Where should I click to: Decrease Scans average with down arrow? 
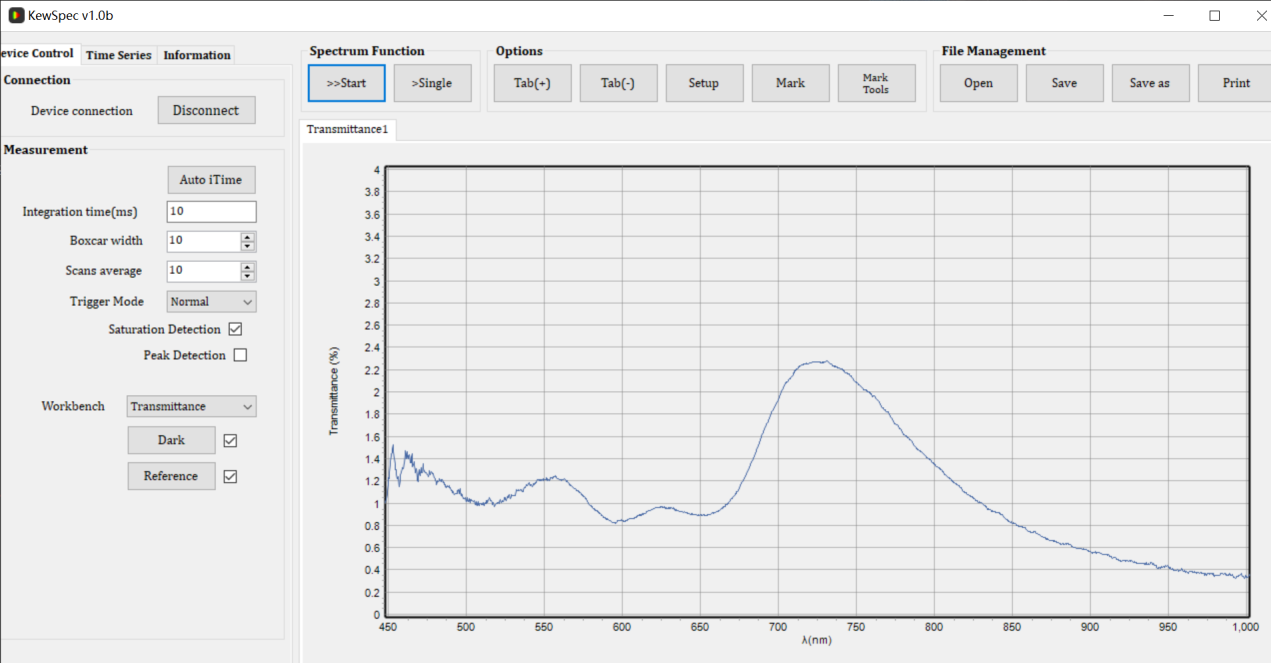[248, 276]
